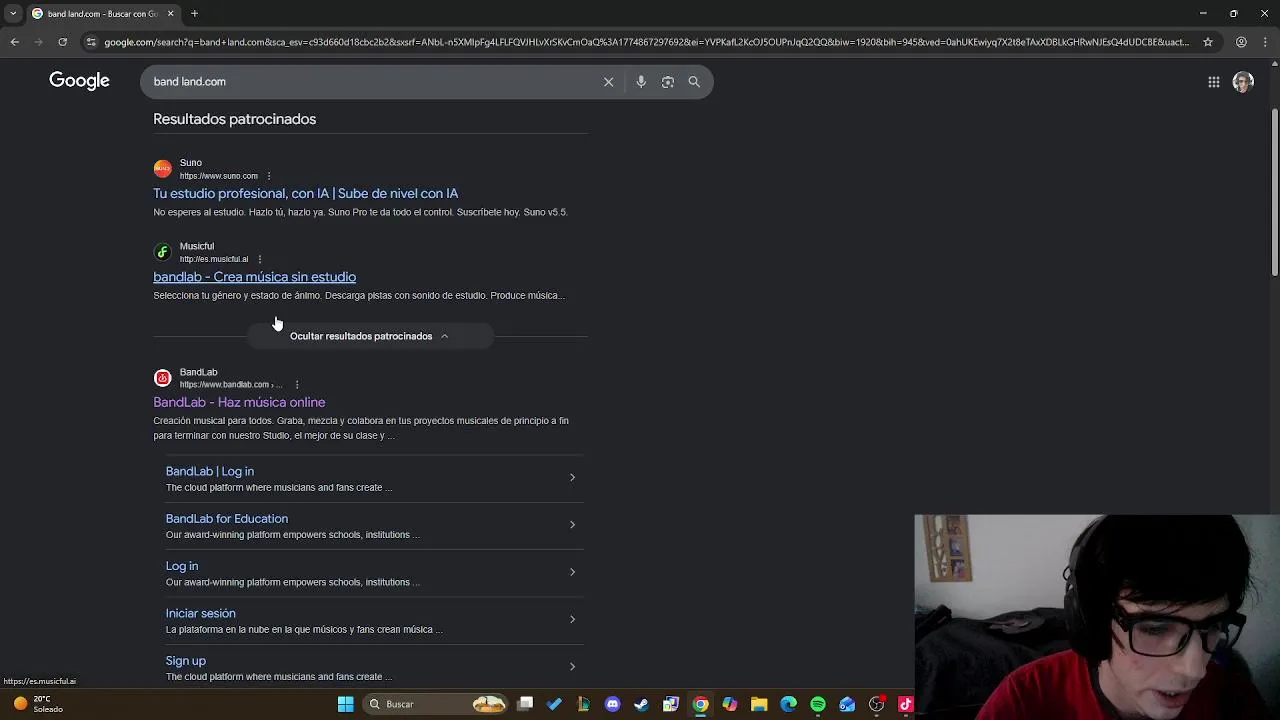Reload the page
This screenshot has height=720, width=1280.
(x=62, y=42)
